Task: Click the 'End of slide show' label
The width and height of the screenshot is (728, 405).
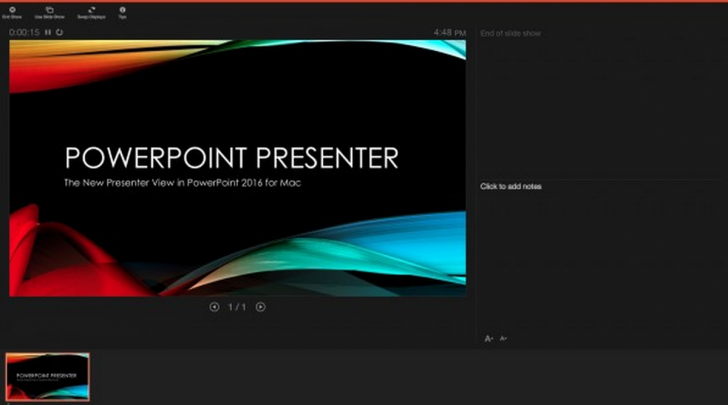Action: pyautogui.click(x=510, y=33)
